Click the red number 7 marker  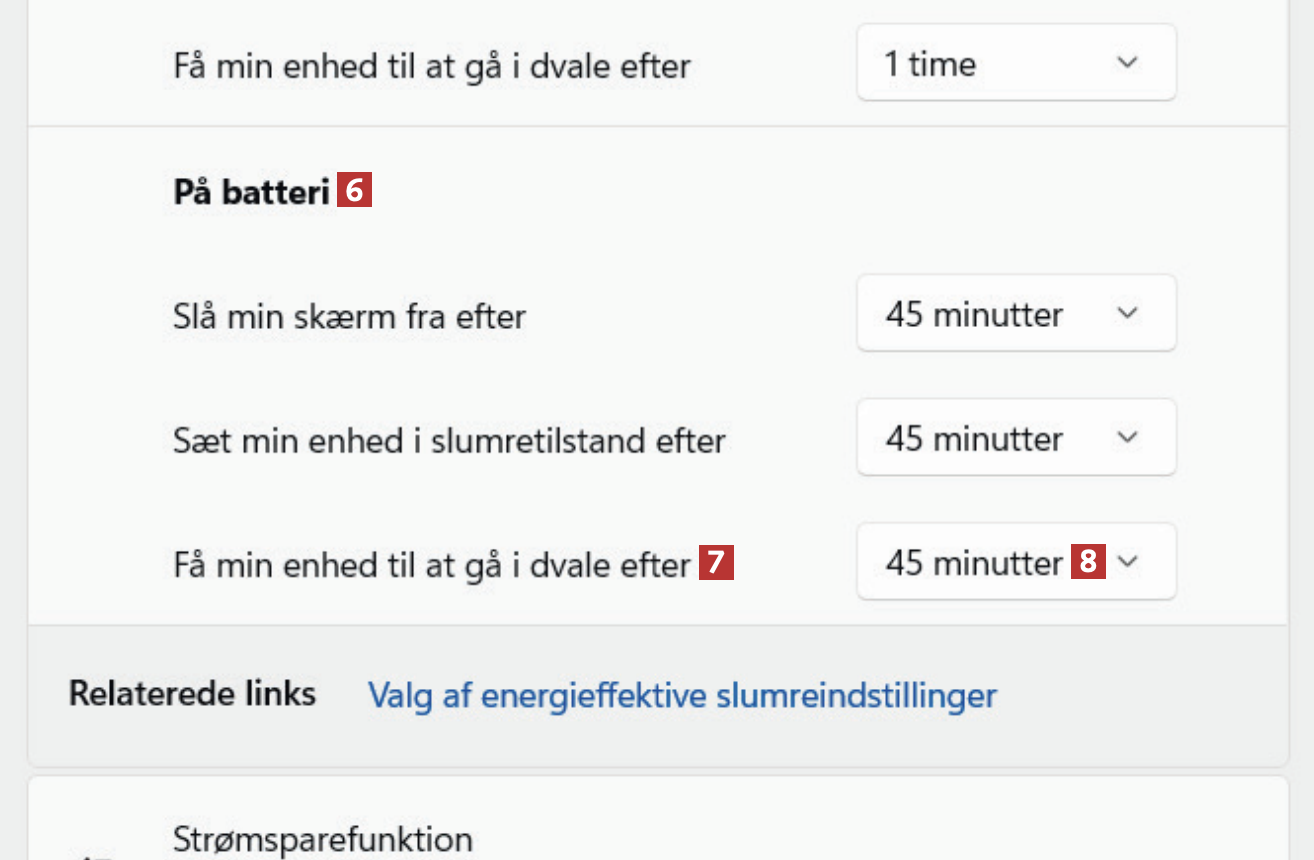click(x=716, y=564)
